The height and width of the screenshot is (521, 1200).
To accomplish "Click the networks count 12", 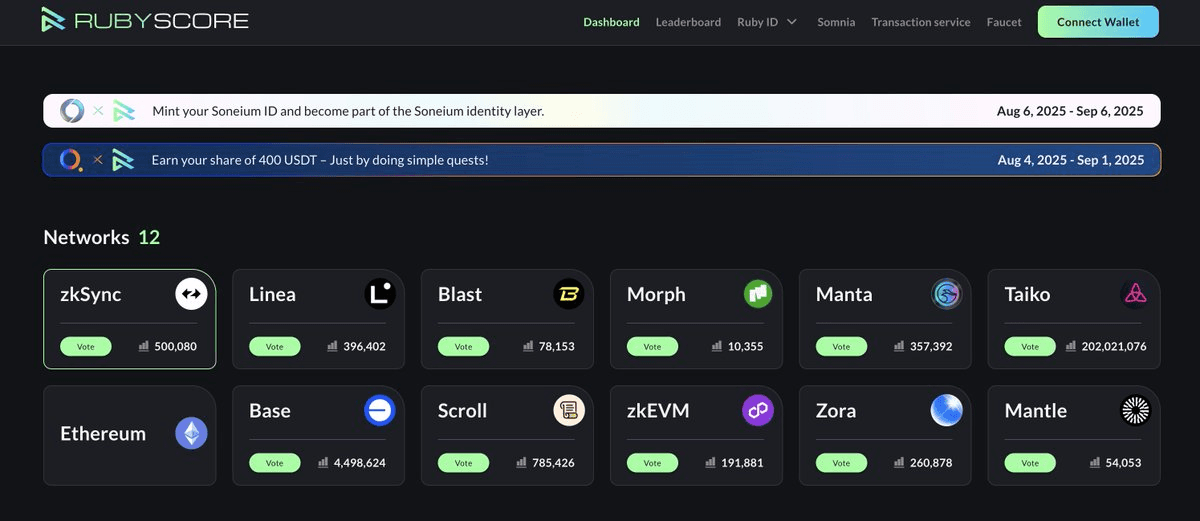I will pyautogui.click(x=149, y=237).
